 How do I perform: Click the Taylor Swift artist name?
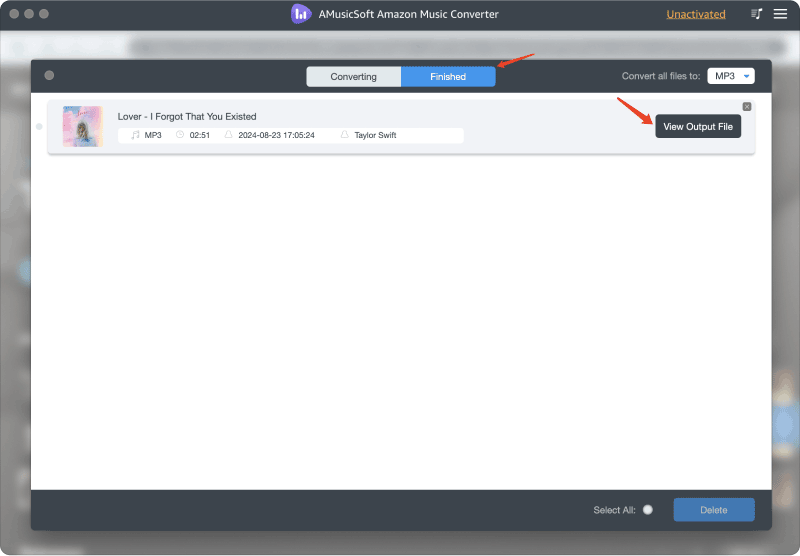pyautogui.click(x=376, y=135)
